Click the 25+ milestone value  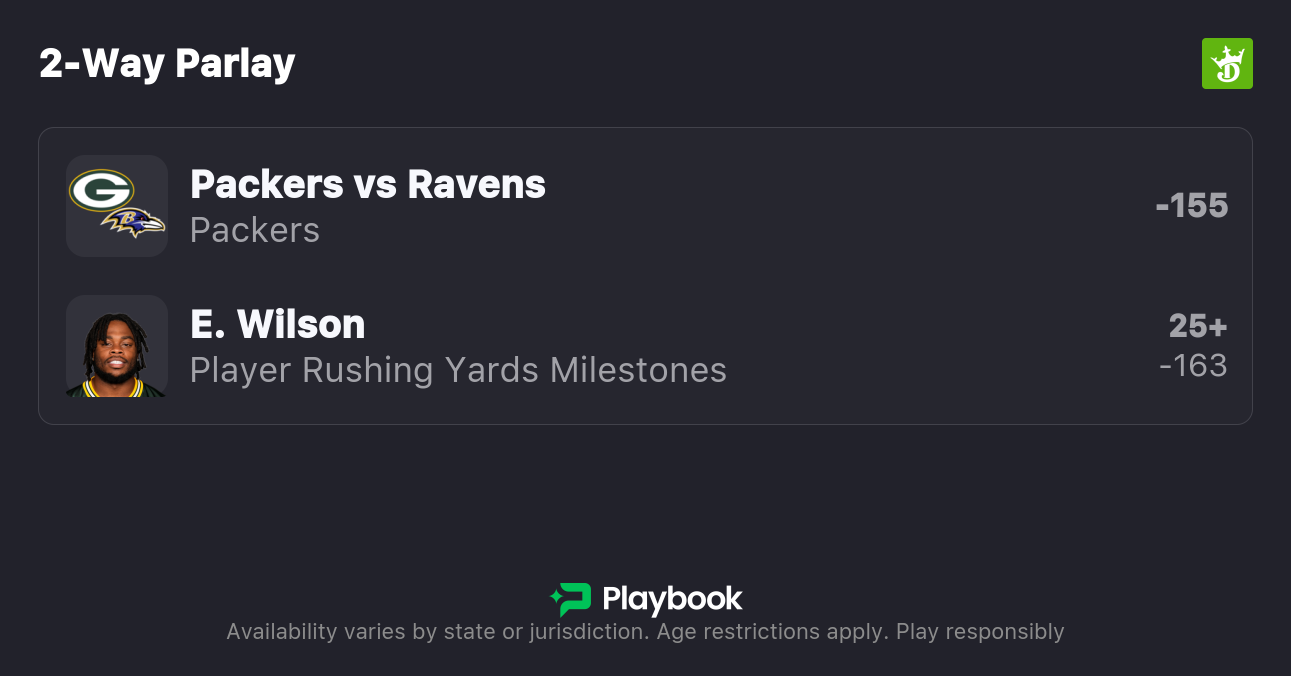pyautogui.click(x=1198, y=326)
